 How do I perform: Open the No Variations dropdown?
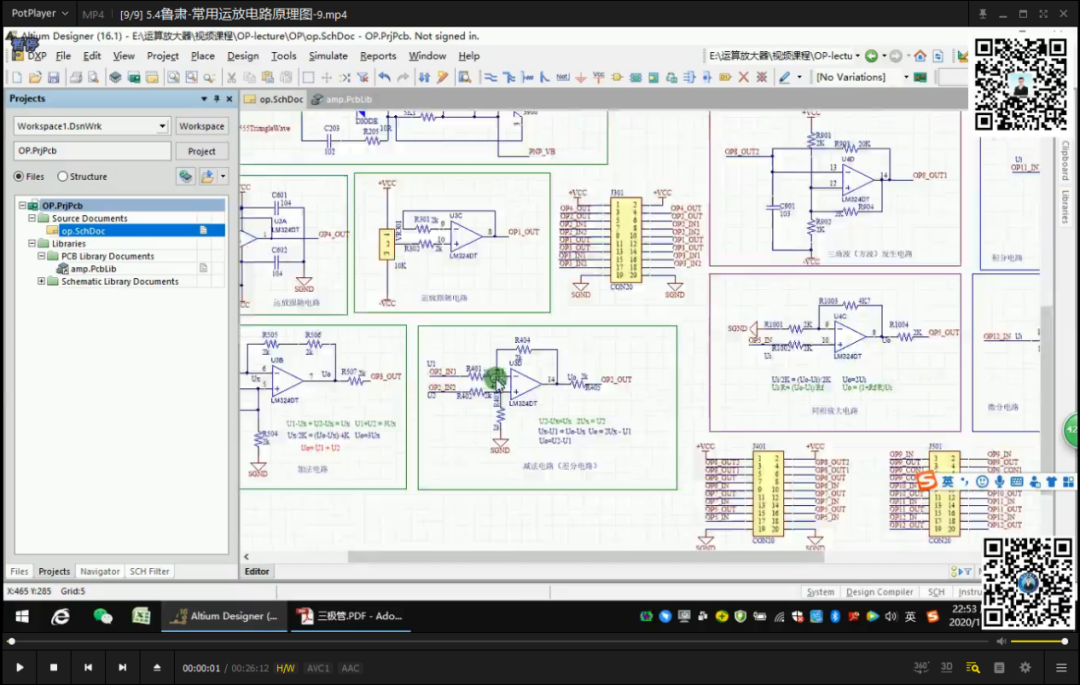[x=905, y=77]
